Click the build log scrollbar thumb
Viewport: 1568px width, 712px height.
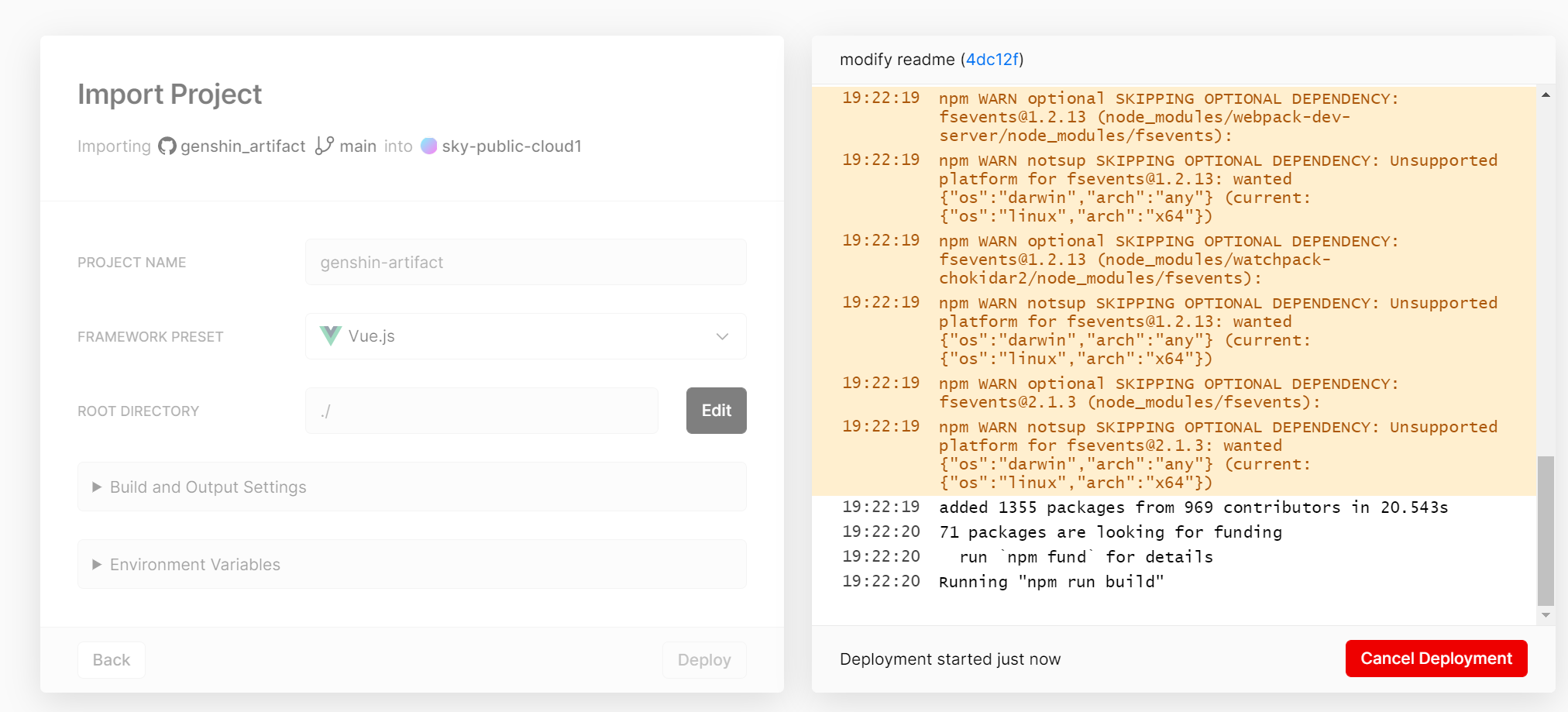(1546, 531)
